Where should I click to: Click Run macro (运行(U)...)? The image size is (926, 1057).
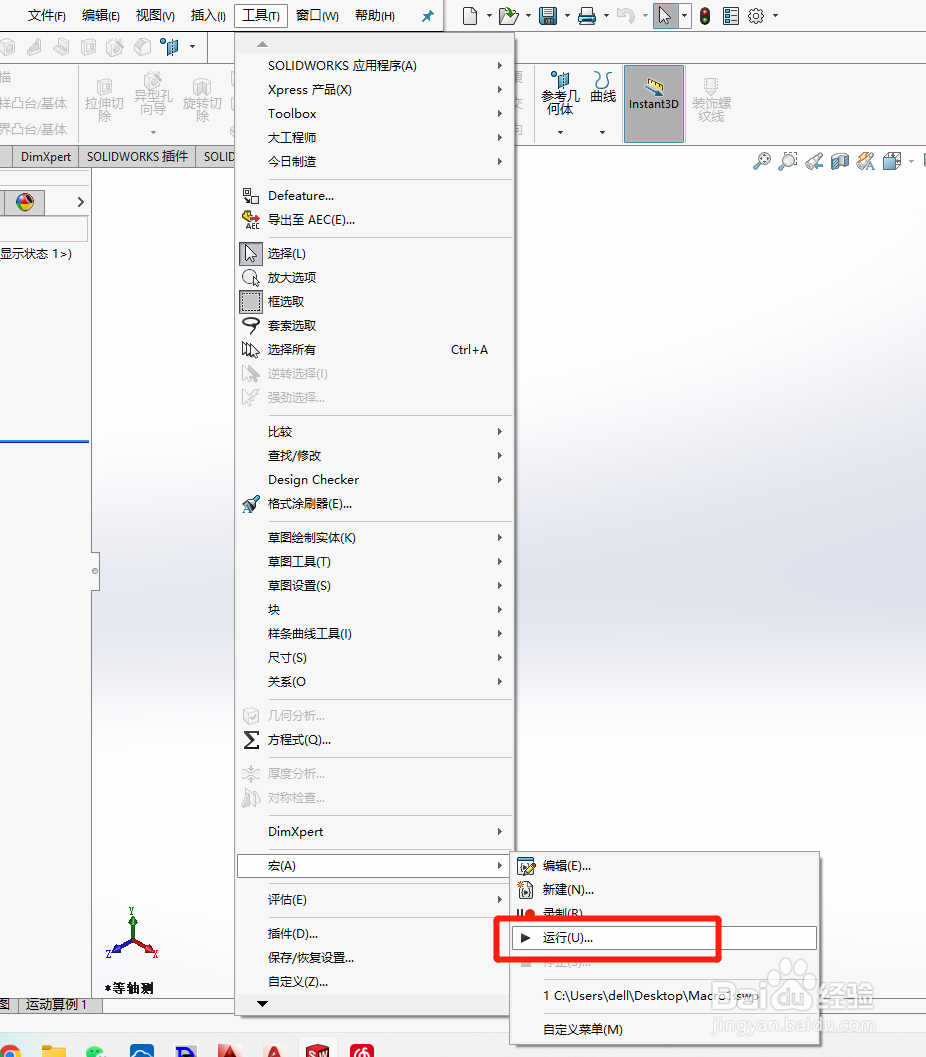pos(664,938)
